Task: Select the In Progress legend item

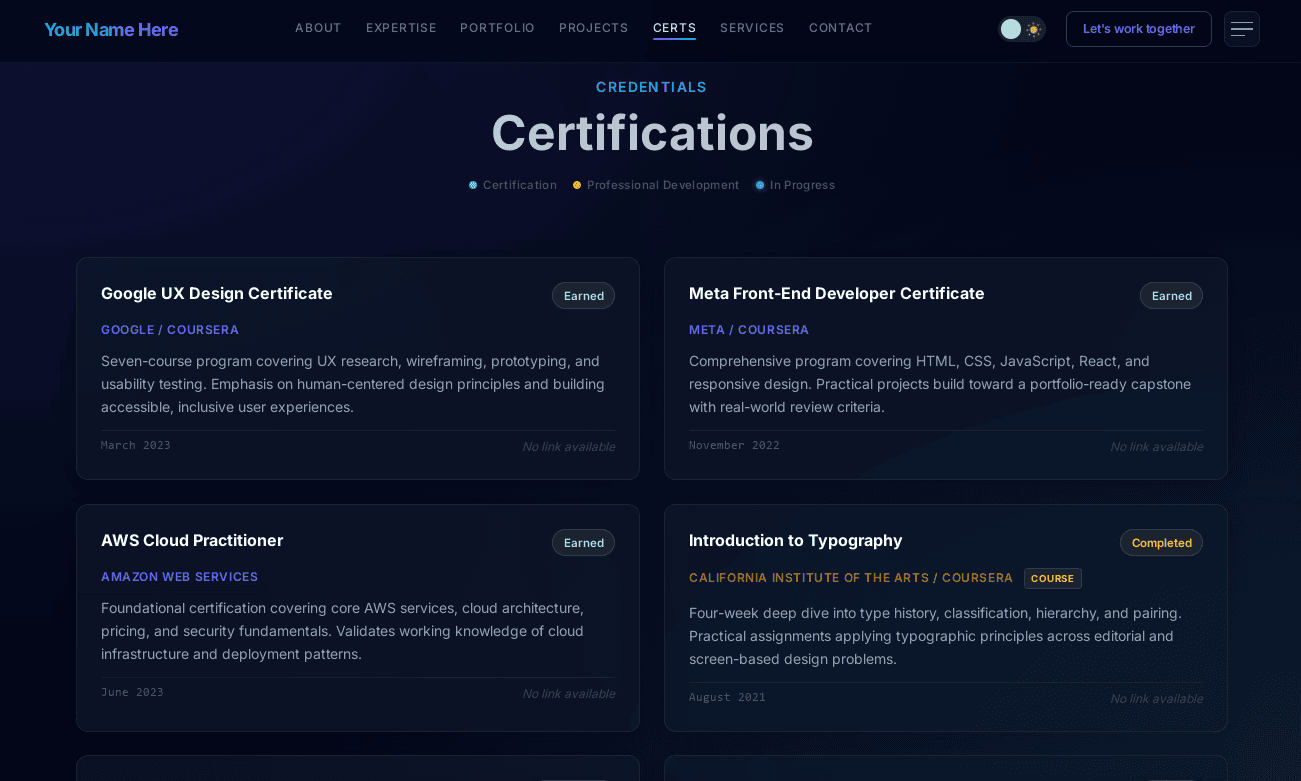Action: click(795, 185)
